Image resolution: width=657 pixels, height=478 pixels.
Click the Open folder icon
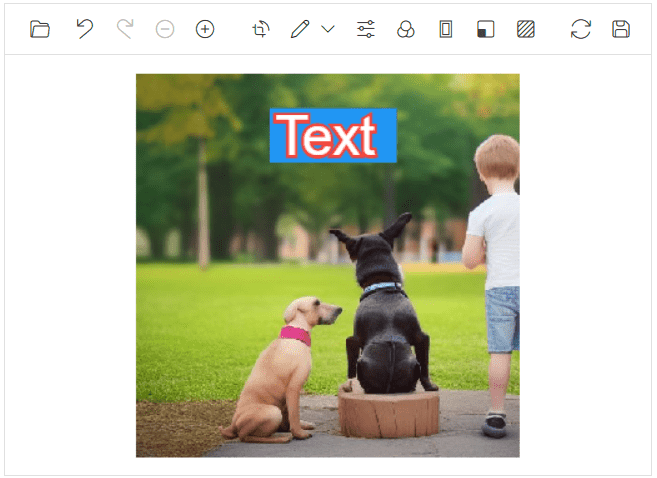pyautogui.click(x=40, y=29)
